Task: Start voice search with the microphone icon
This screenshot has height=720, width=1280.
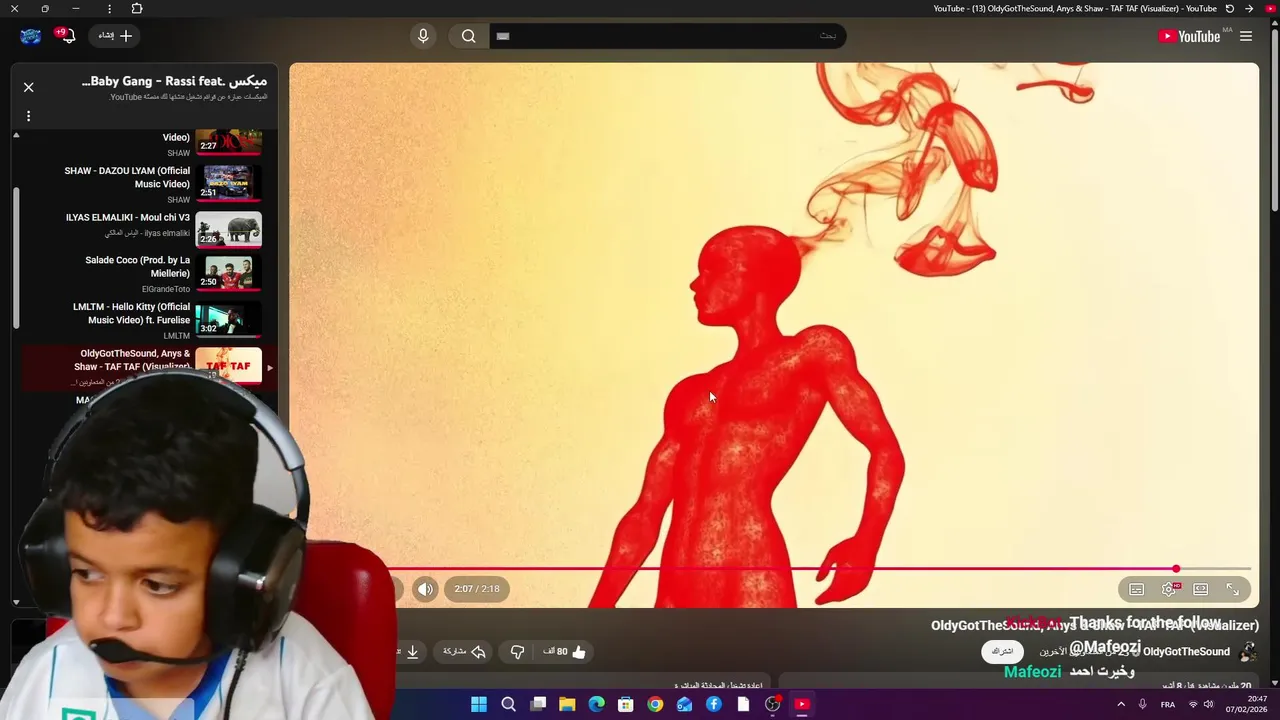Action: click(423, 36)
